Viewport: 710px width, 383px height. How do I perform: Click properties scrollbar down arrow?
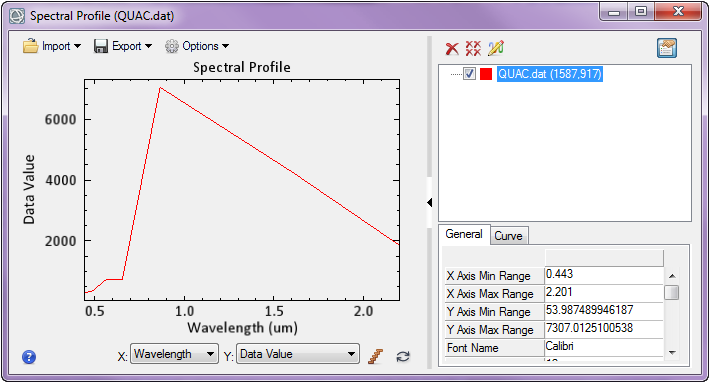click(672, 352)
